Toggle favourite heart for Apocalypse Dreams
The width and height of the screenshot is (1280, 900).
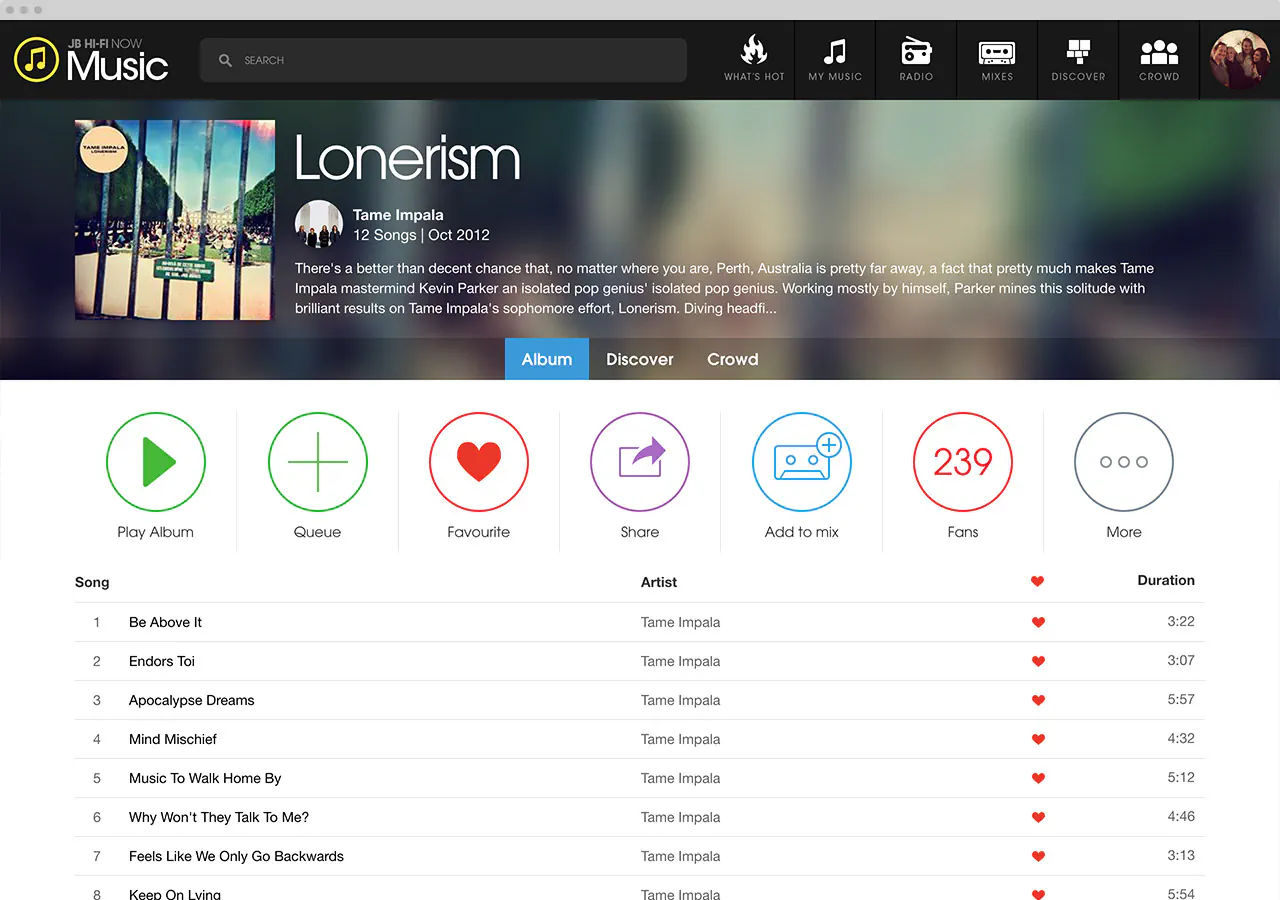1038,700
